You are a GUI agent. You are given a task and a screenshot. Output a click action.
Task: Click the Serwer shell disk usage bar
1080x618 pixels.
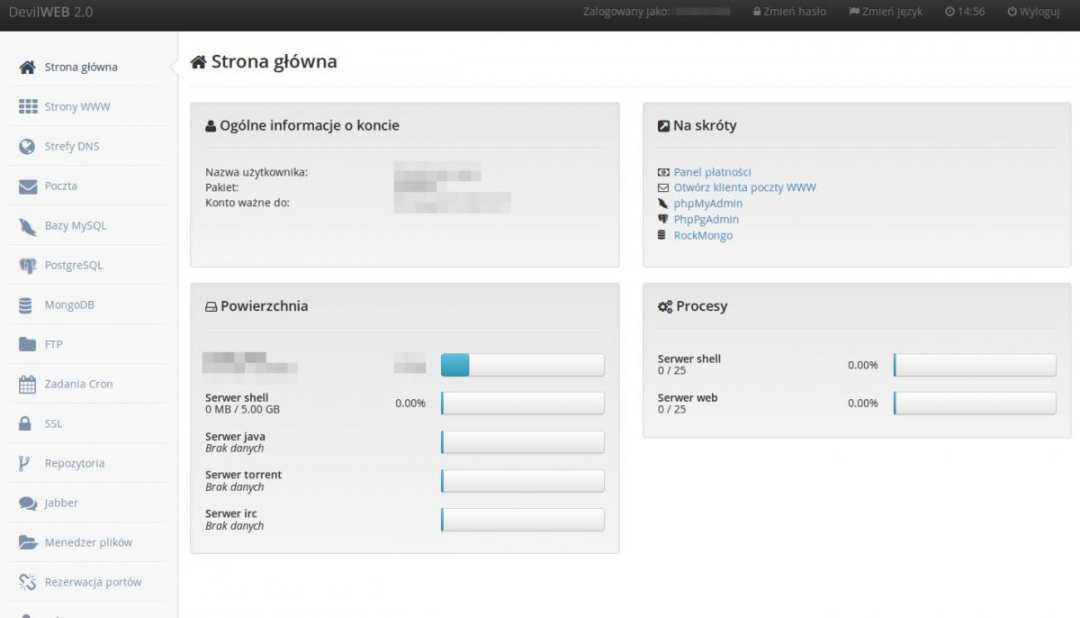pyautogui.click(x=523, y=403)
